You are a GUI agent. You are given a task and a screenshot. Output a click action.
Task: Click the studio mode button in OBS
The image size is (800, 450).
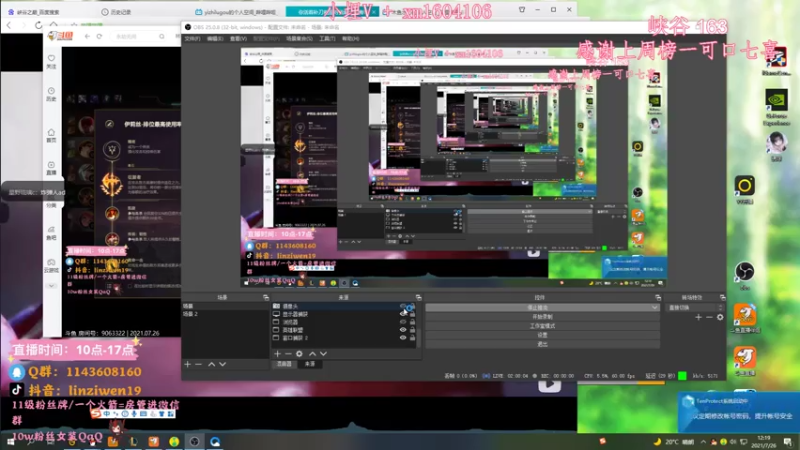point(542,326)
